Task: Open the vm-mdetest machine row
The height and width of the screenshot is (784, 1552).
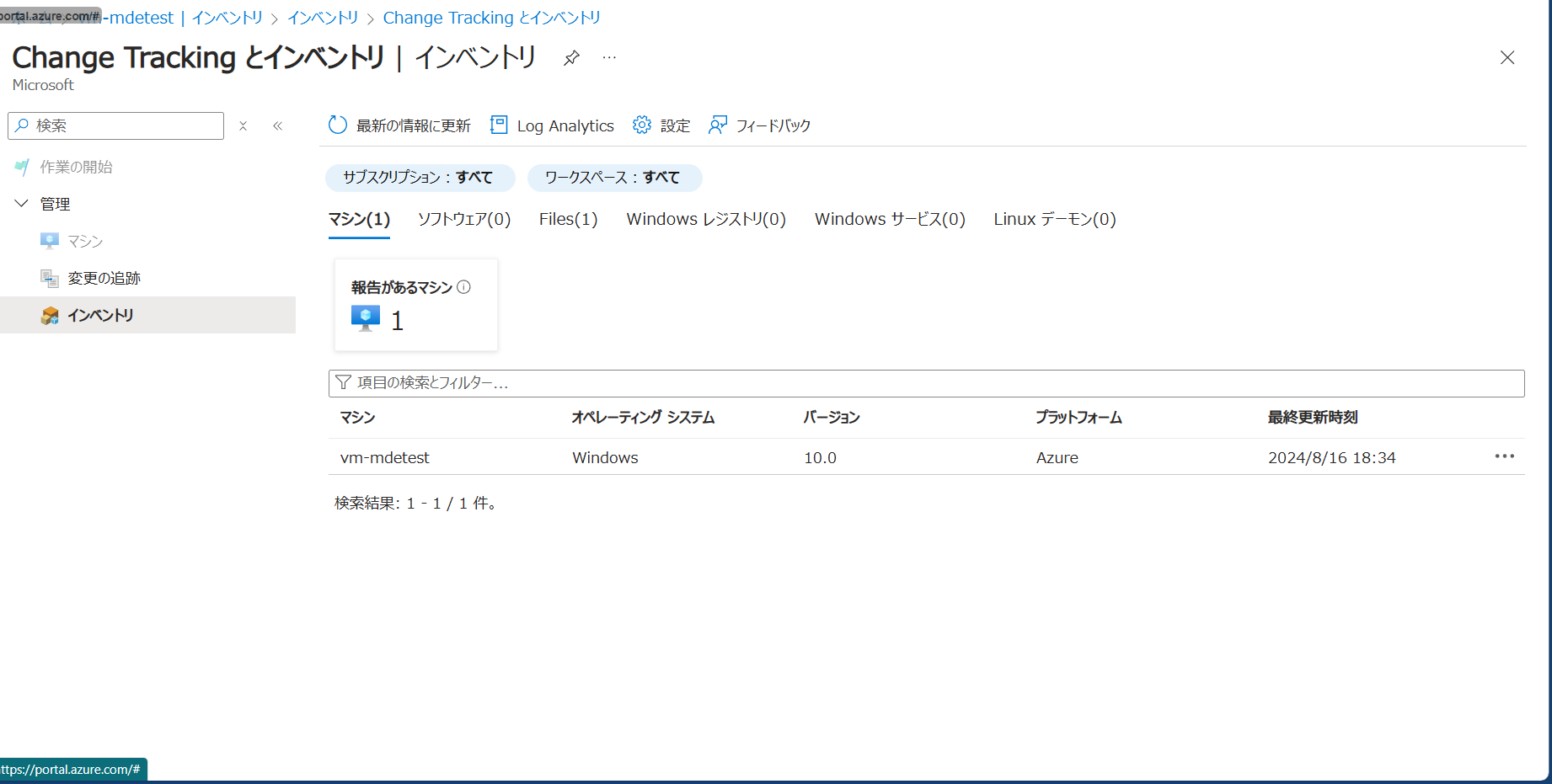Action: click(385, 458)
